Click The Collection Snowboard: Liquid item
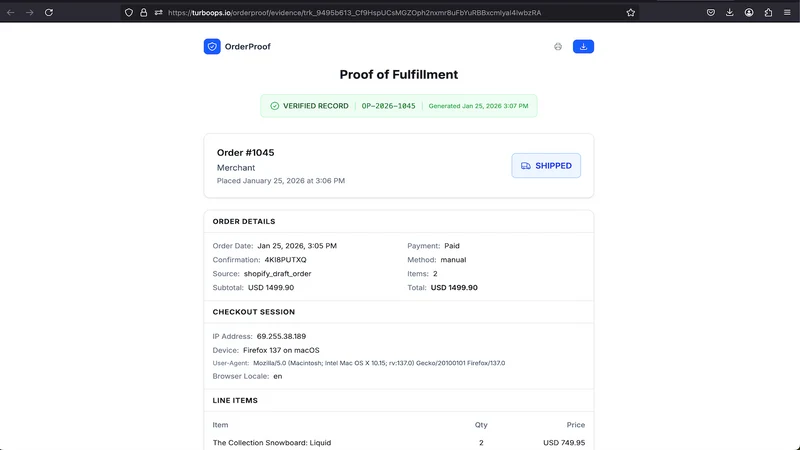 point(272,442)
